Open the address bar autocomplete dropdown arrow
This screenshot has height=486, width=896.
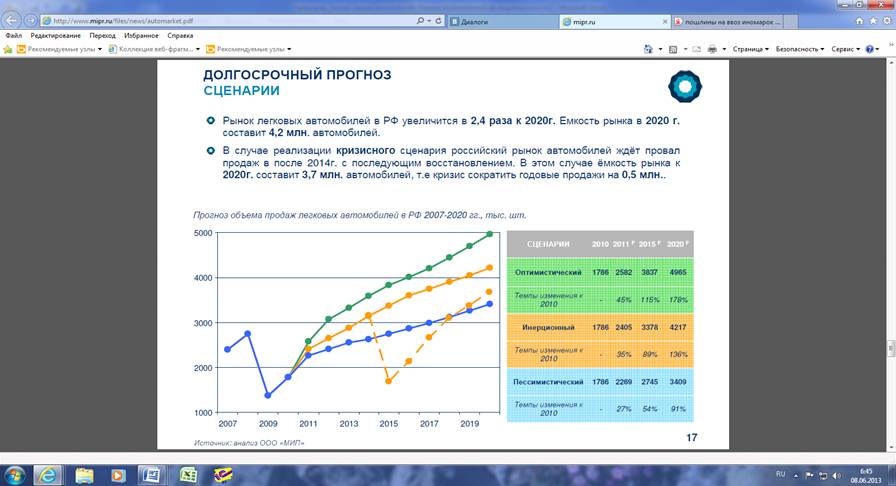[429, 21]
